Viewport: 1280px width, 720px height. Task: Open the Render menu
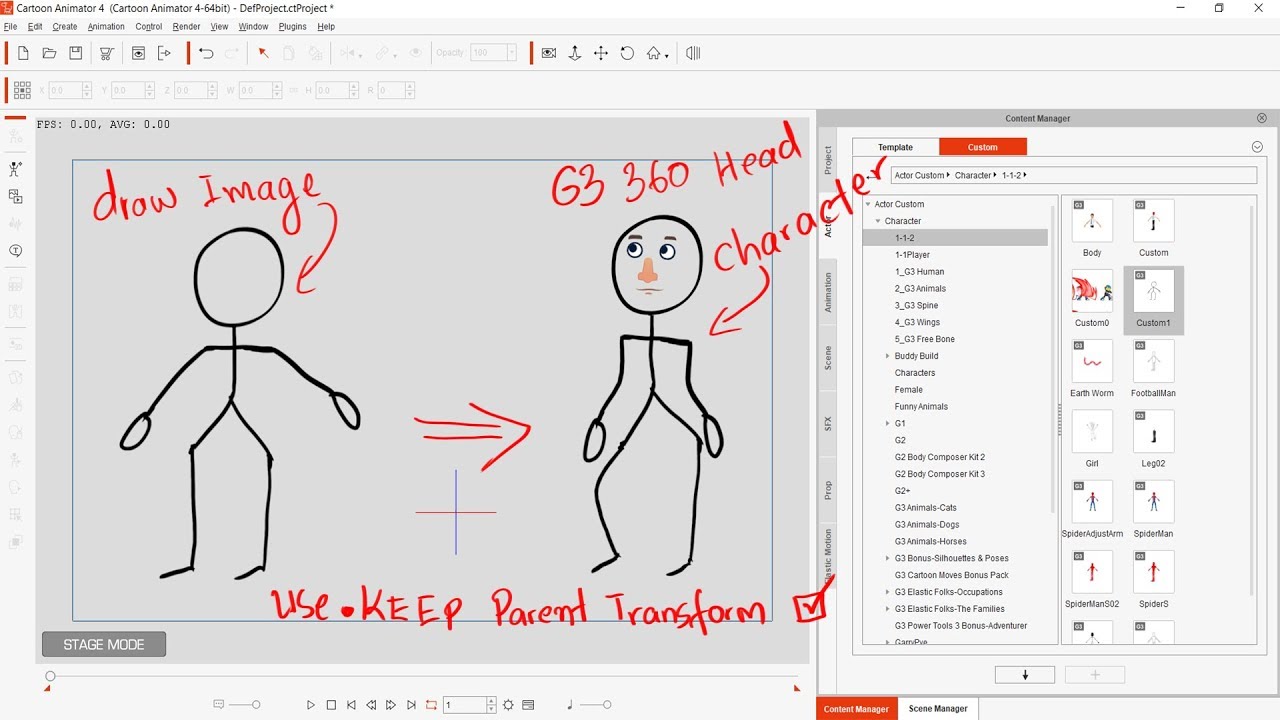click(186, 27)
